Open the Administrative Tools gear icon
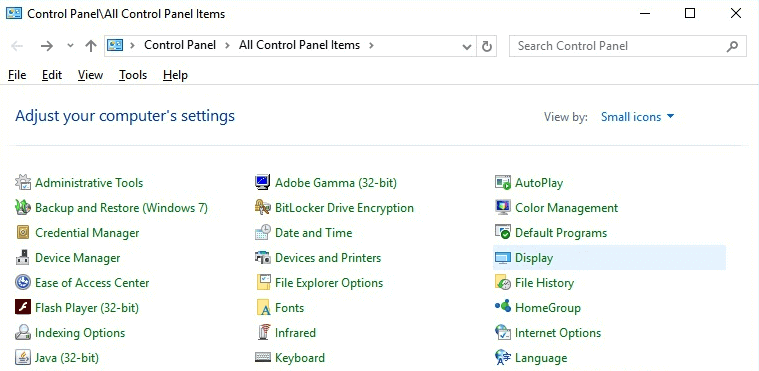 pos(23,183)
